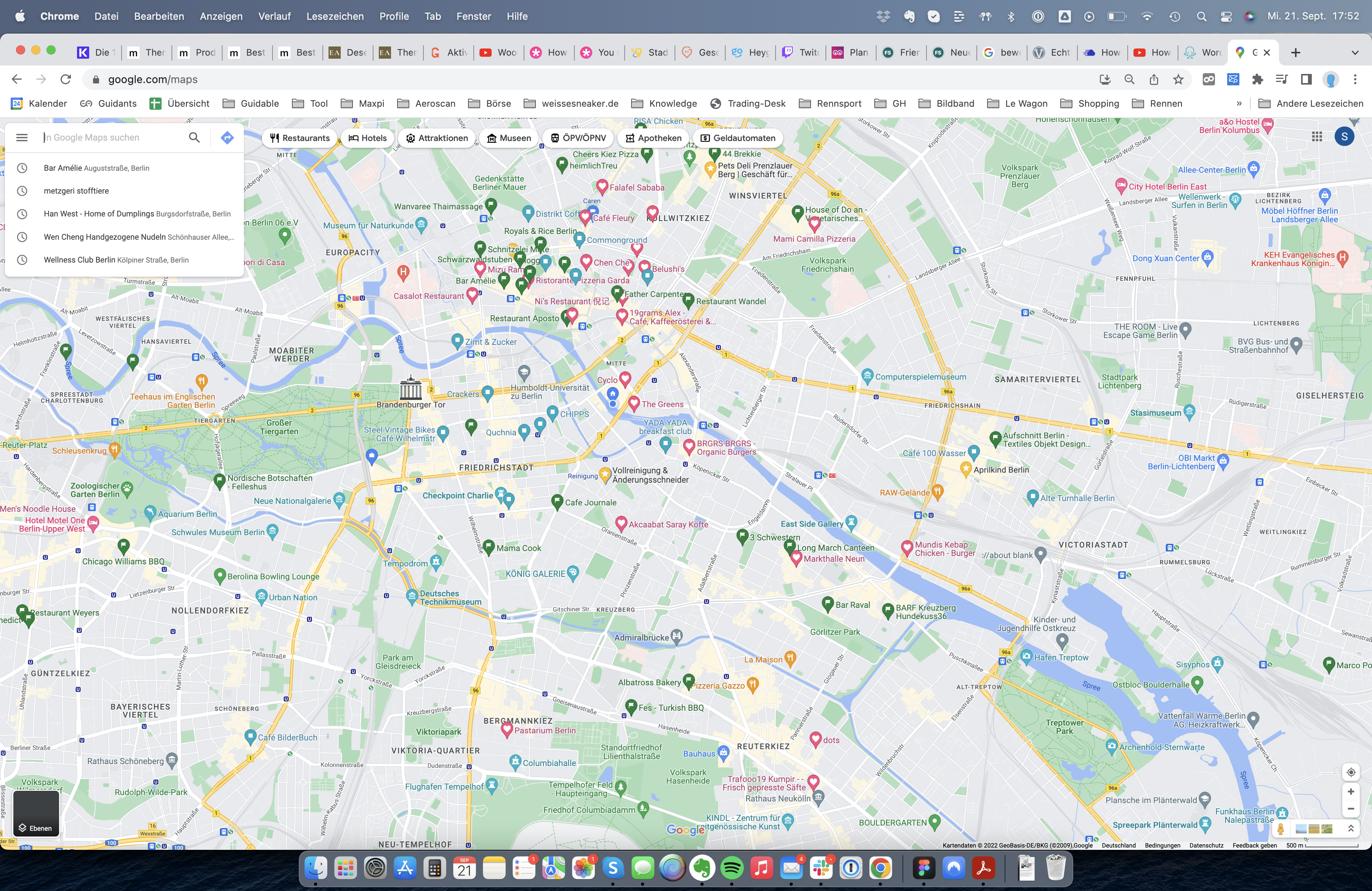Click the Deutsches Technikmuseum pin
Screen dimensions: 1372x891
[x=412, y=597]
